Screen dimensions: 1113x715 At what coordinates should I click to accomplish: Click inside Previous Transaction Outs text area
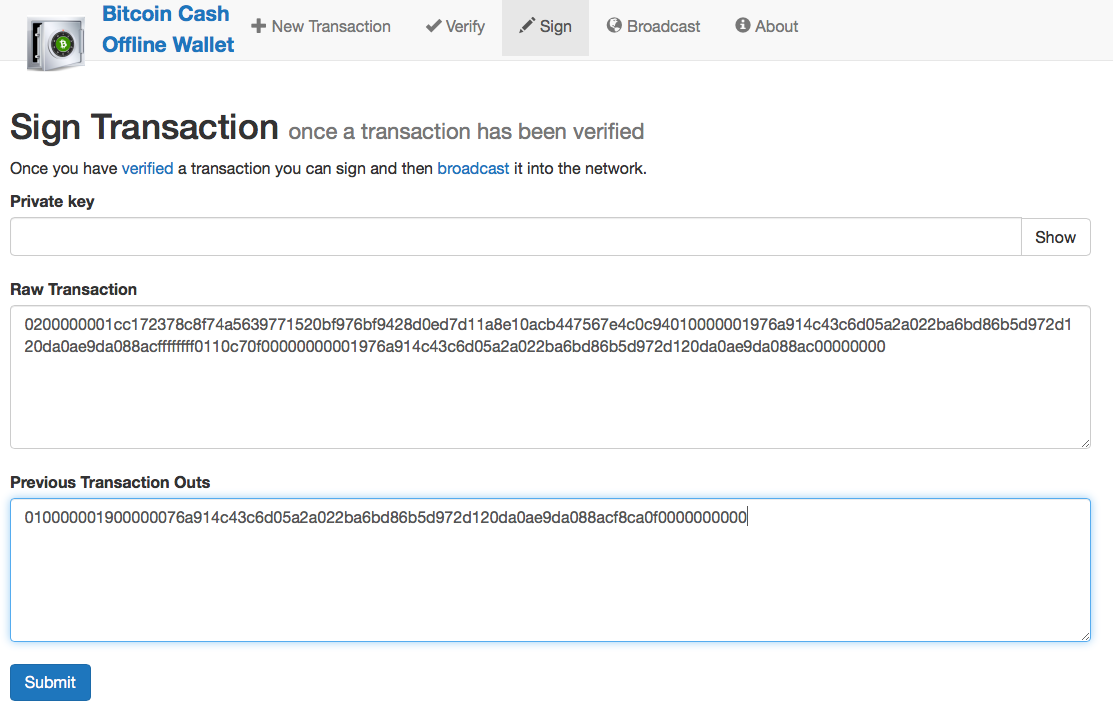coord(550,570)
